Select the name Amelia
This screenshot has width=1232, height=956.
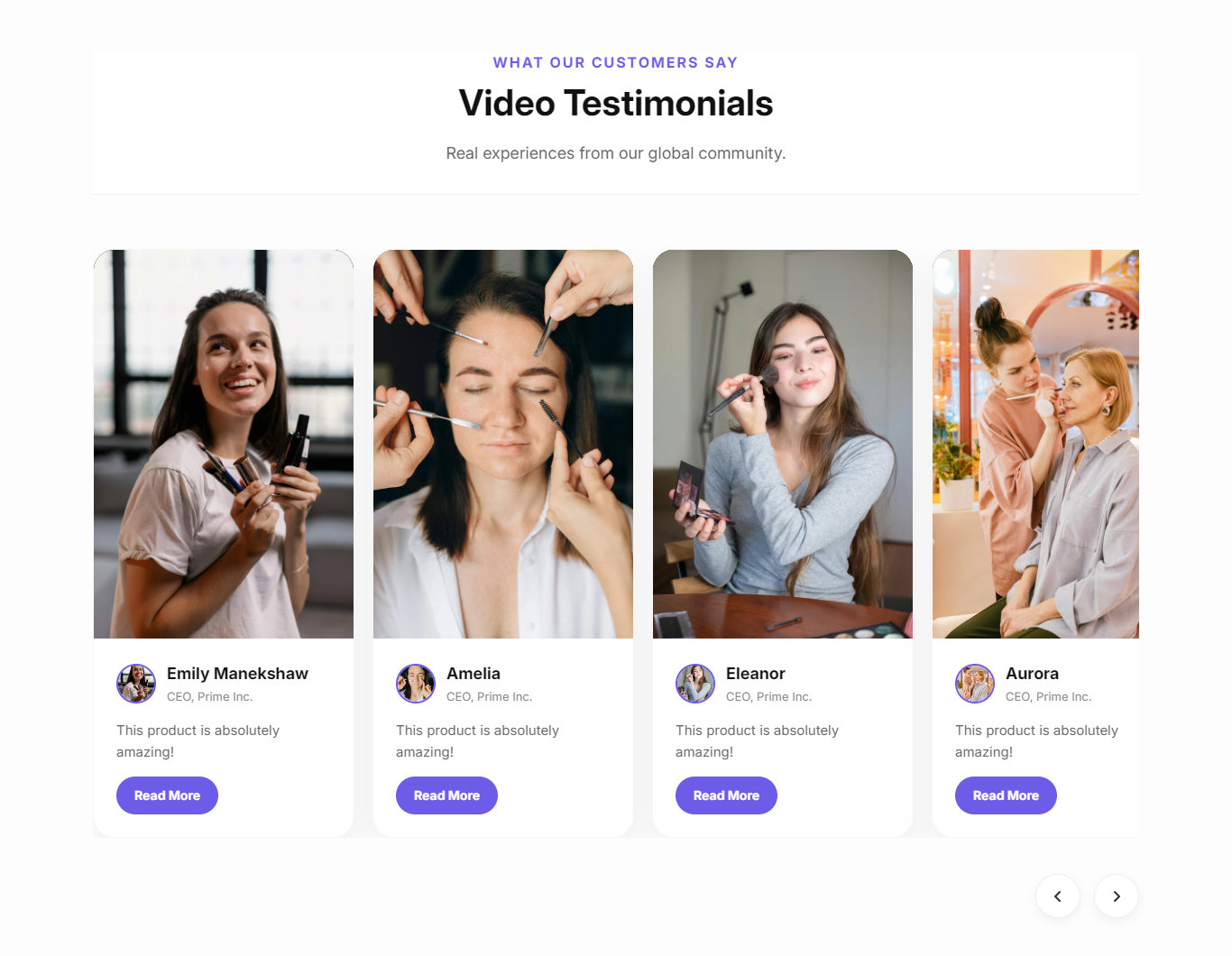coord(473,674)
